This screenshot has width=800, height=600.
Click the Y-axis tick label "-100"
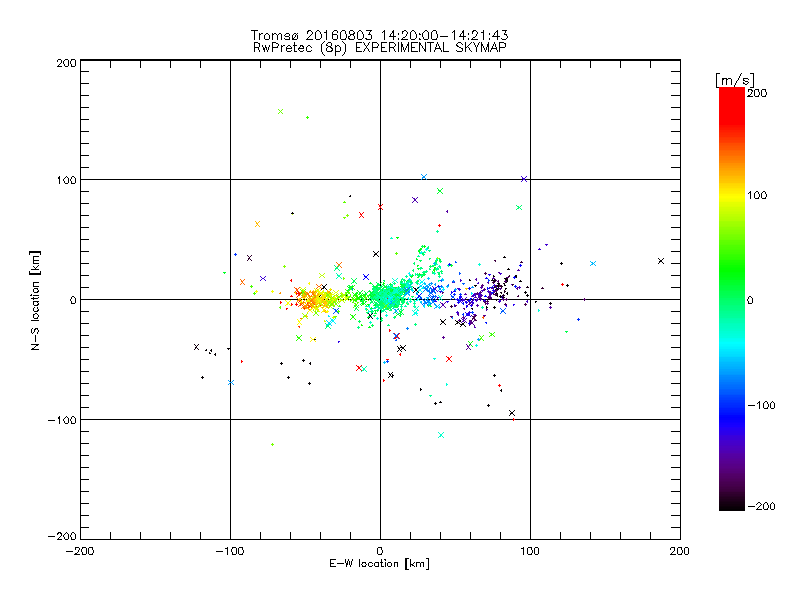tap(62, 420)
